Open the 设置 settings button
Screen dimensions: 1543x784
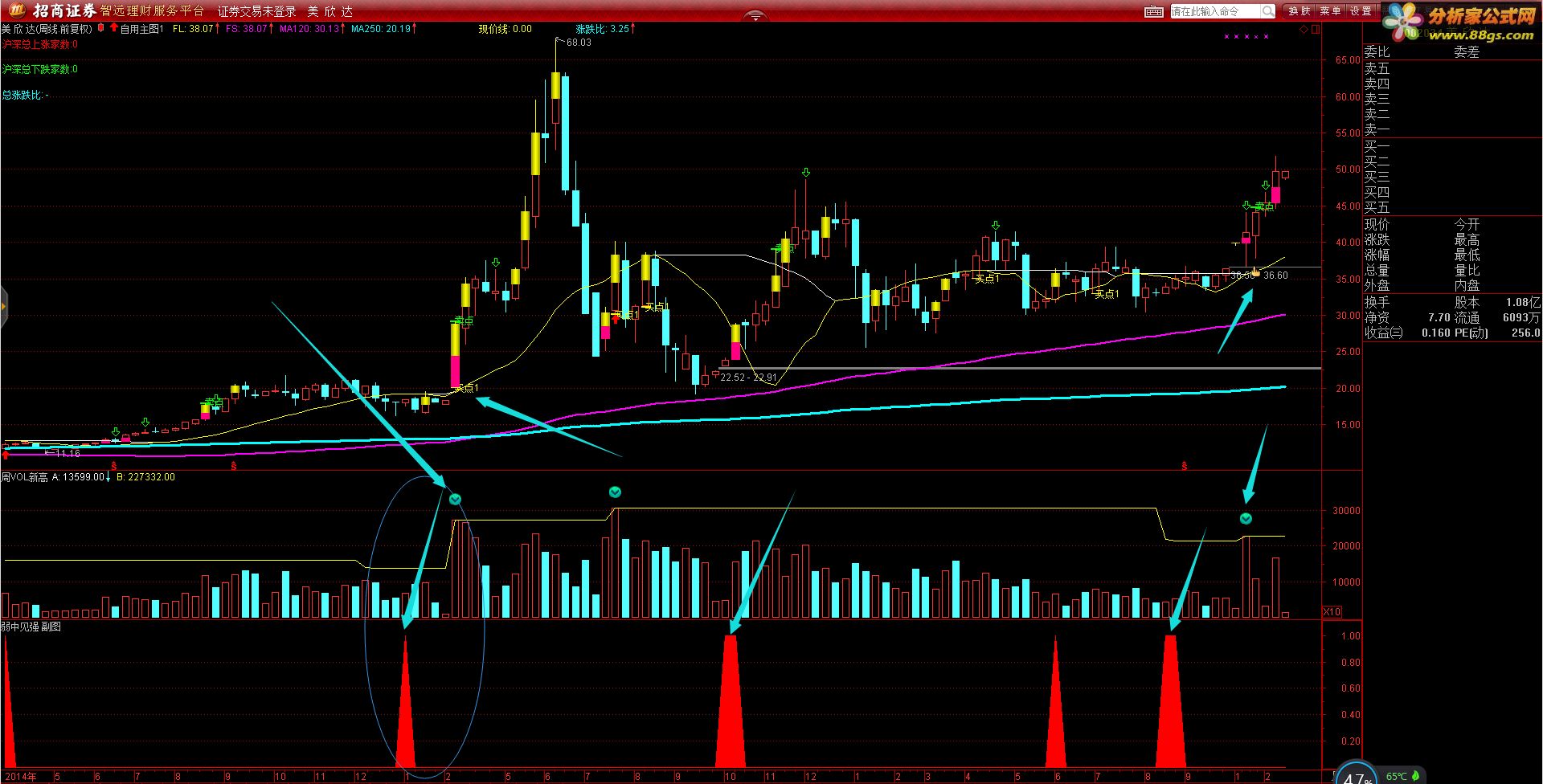pyautogui.click(x=1361, y=11)
